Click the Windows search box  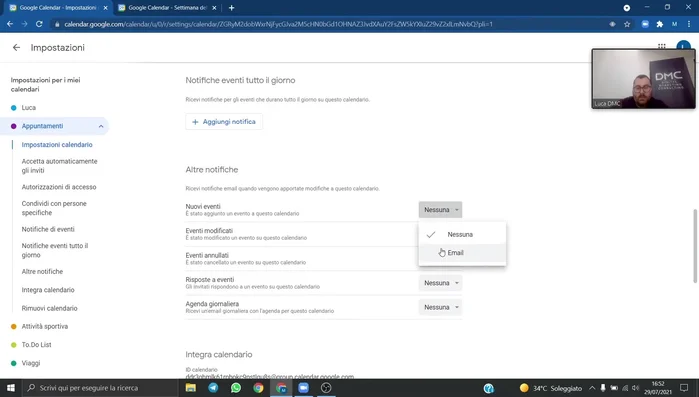pos(100,388)
